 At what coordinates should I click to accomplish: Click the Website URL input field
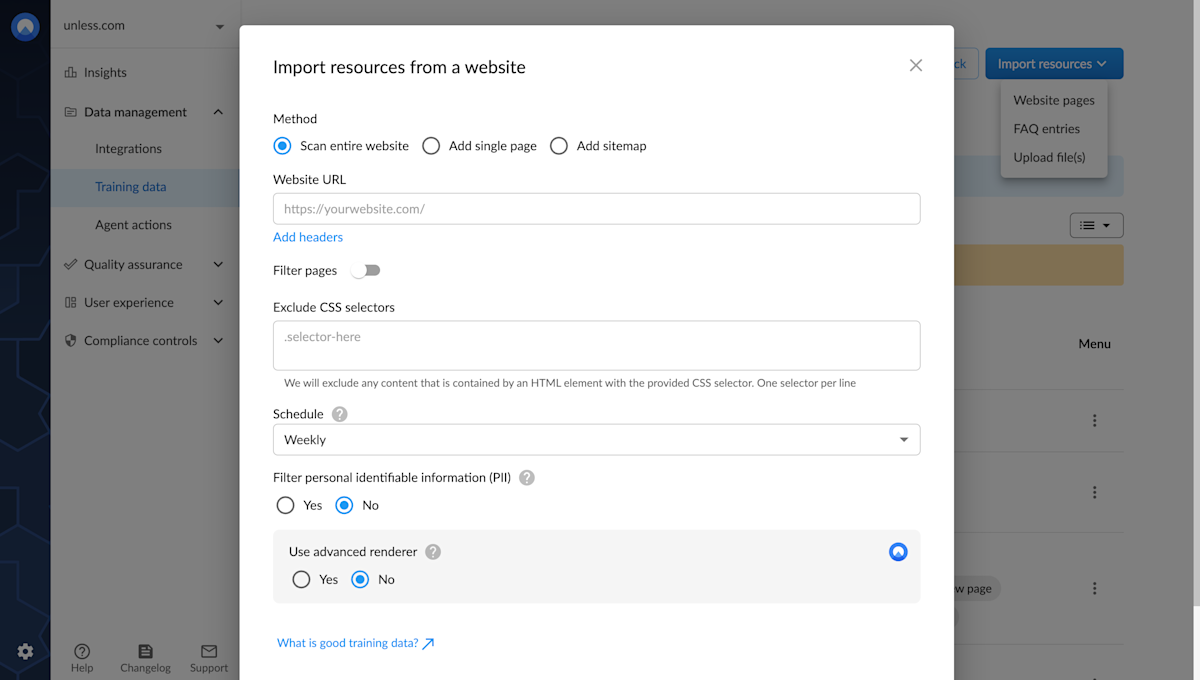596,209
